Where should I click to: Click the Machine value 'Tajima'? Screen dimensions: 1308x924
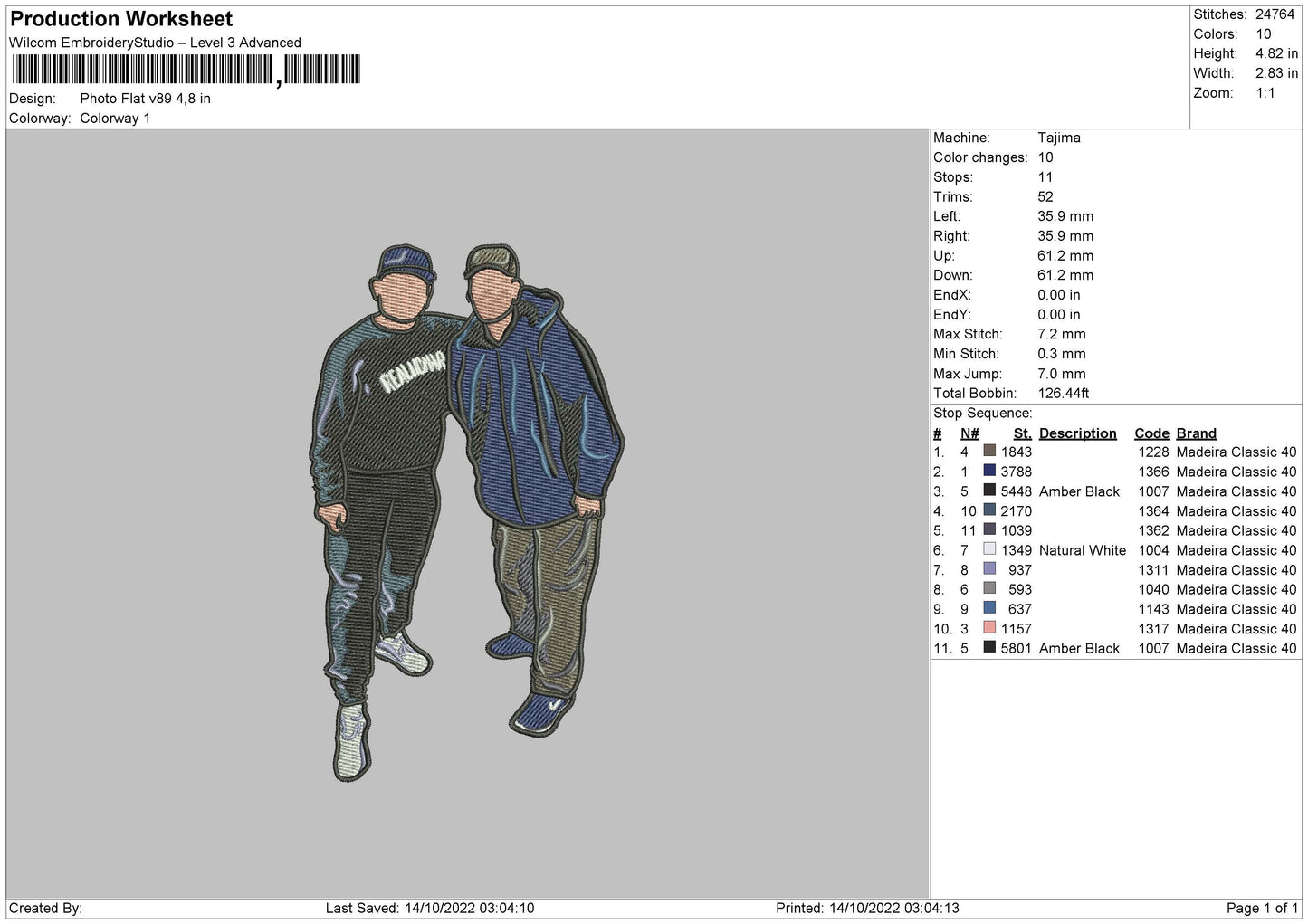pyautogui.click(x=1059, y=138)
